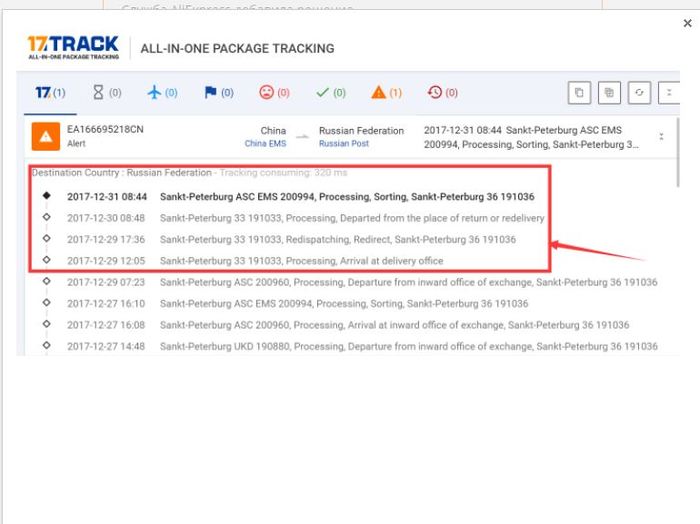Screen dimensions: 700x524
Task: Filter by pick up flag icon
Action: 218,93
